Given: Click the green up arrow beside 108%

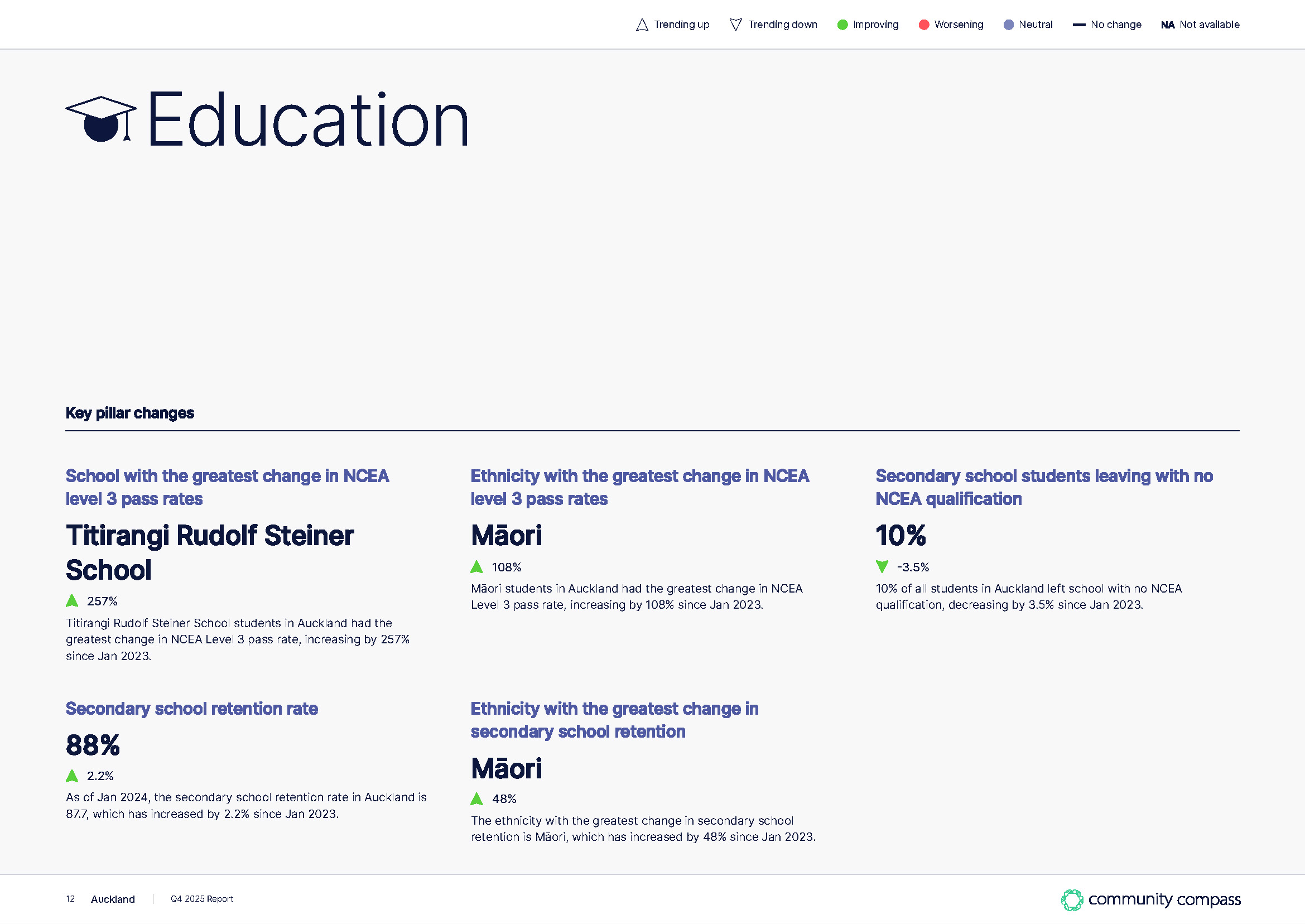Looking at the screenshot, I should tap(476, 567).
